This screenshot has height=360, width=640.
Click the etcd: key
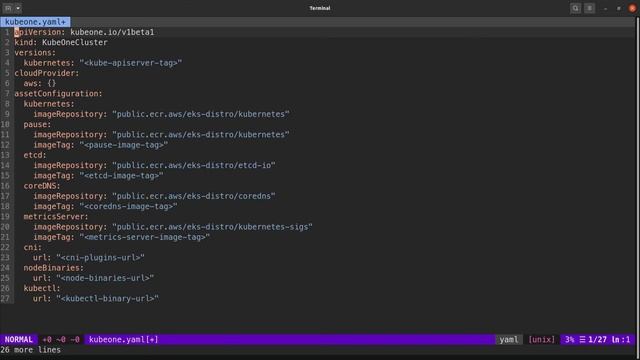(x=35, y=155)
